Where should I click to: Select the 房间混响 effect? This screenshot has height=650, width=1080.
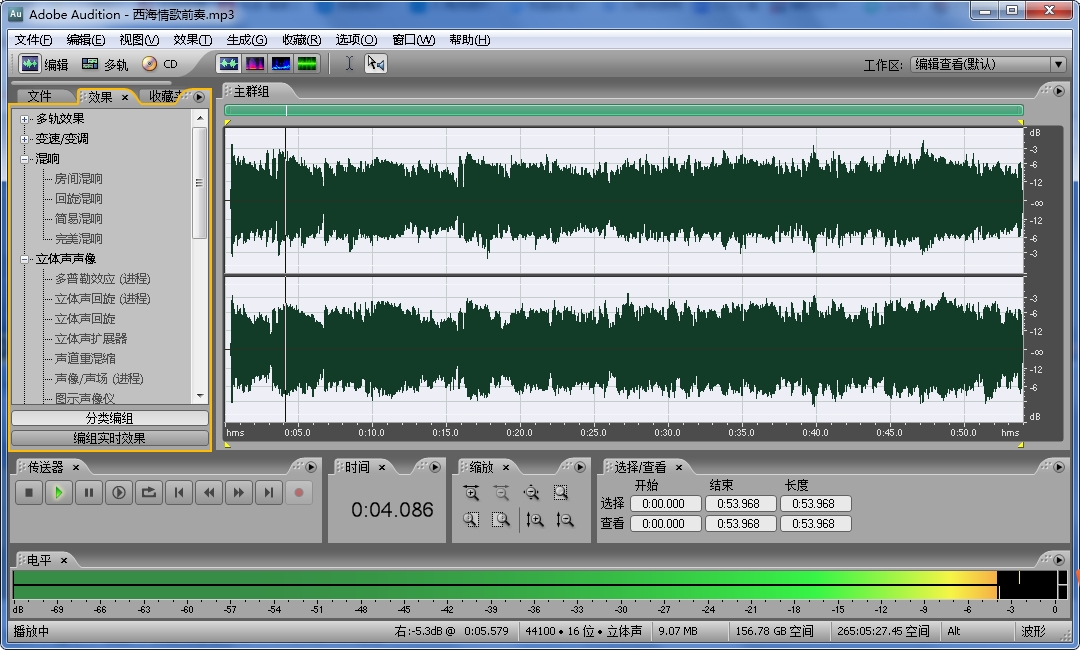click(78, 179)
